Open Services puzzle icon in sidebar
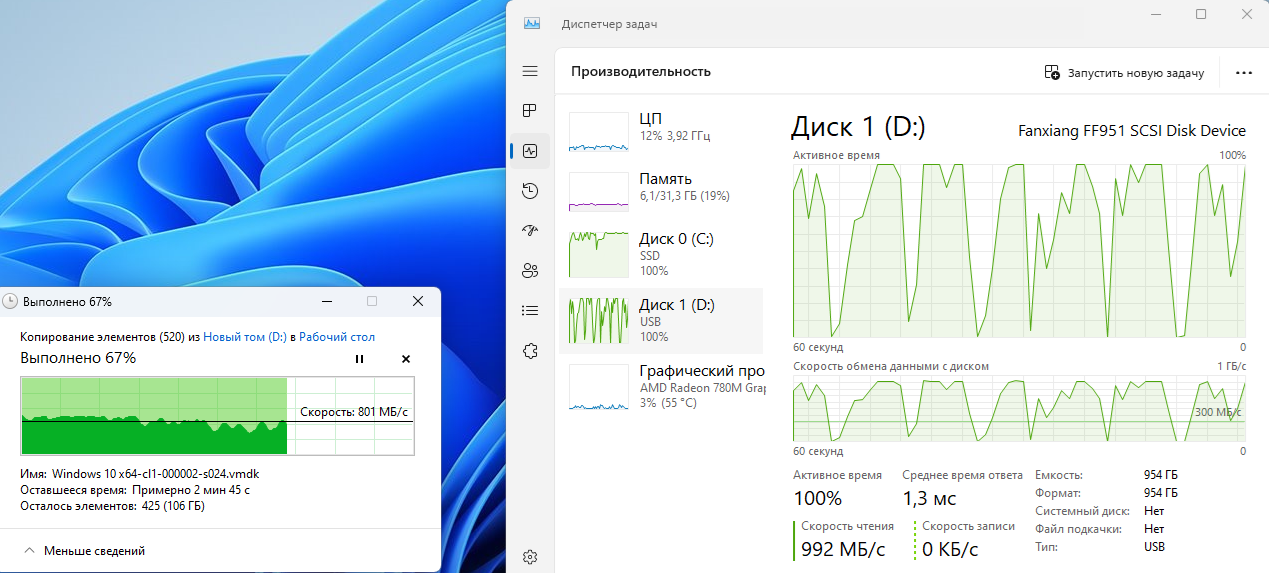1269x573 pixels. 530,351
